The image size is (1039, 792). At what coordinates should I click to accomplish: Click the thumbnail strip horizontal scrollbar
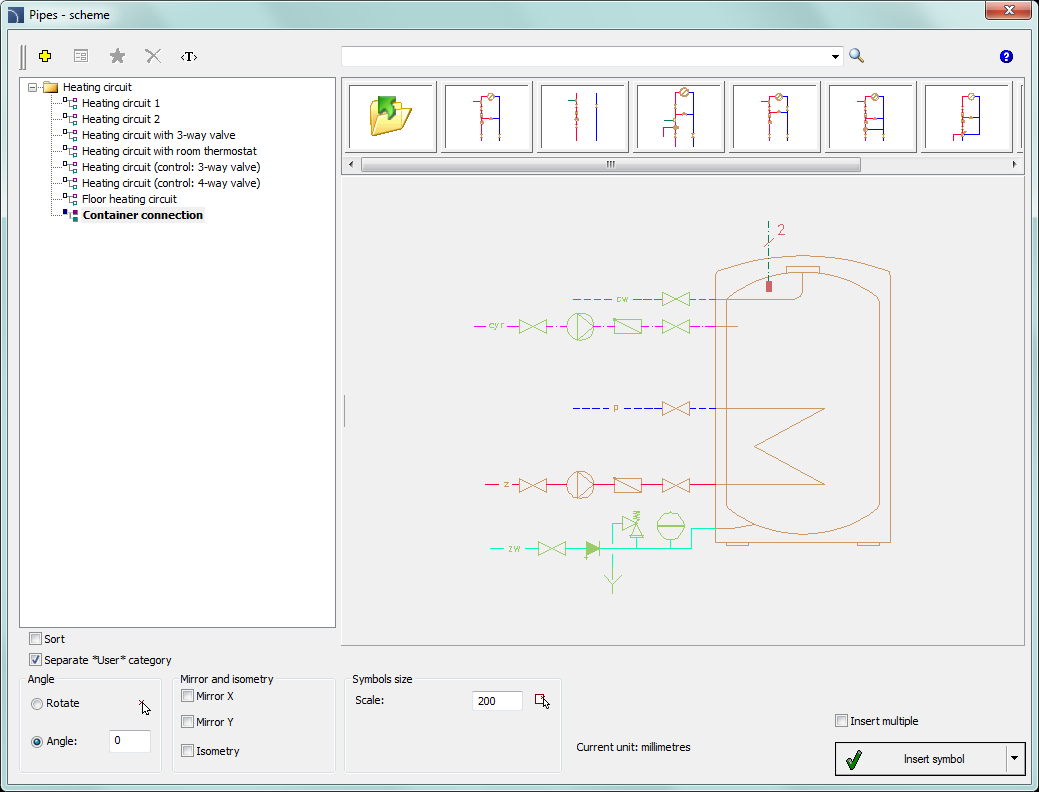[610, 165]
